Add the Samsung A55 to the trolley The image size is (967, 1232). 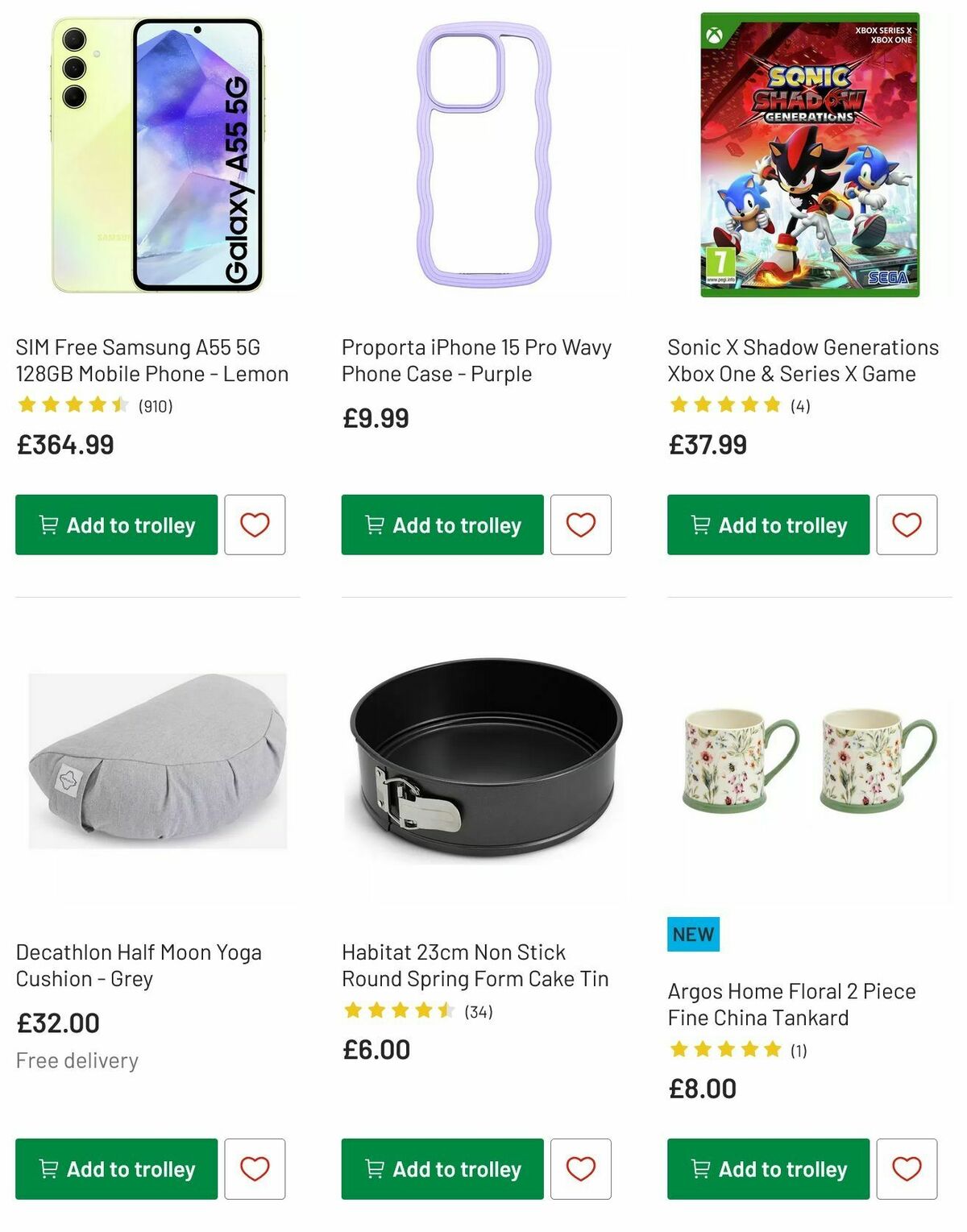[115, 525]
